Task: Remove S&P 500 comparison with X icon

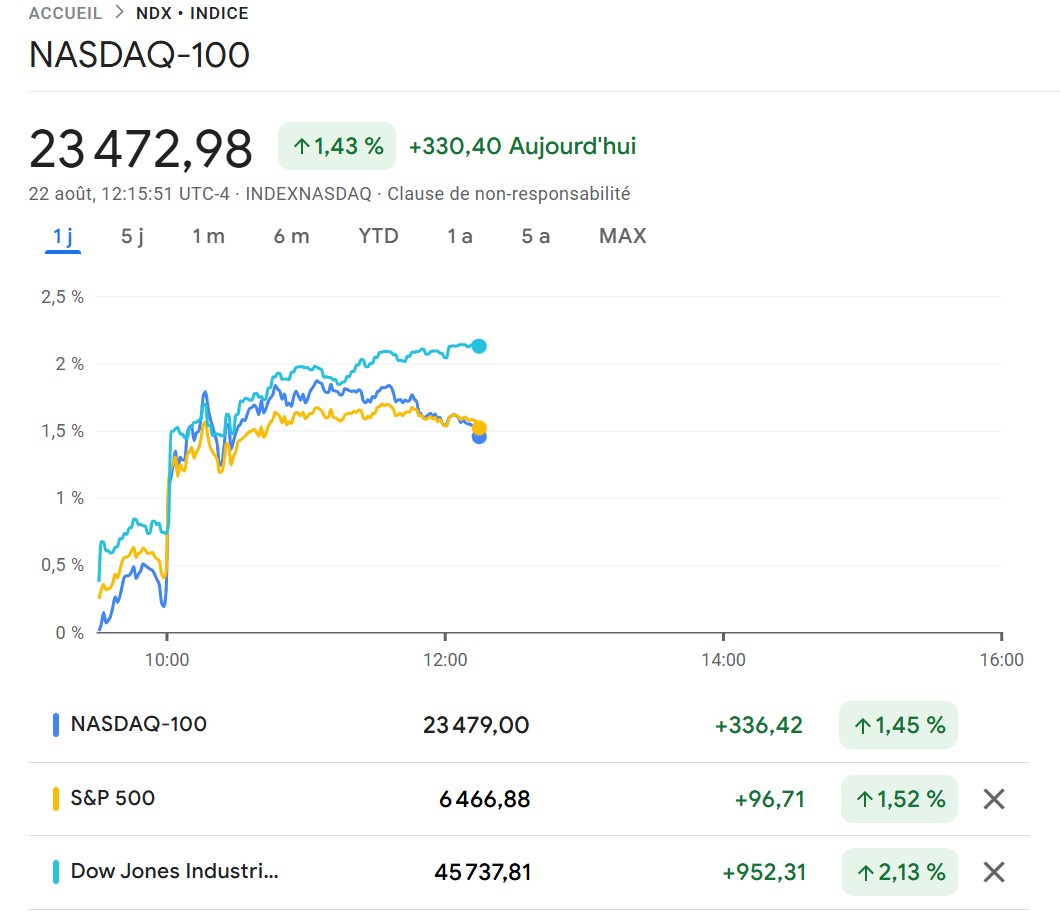Action: pos(993,799)
